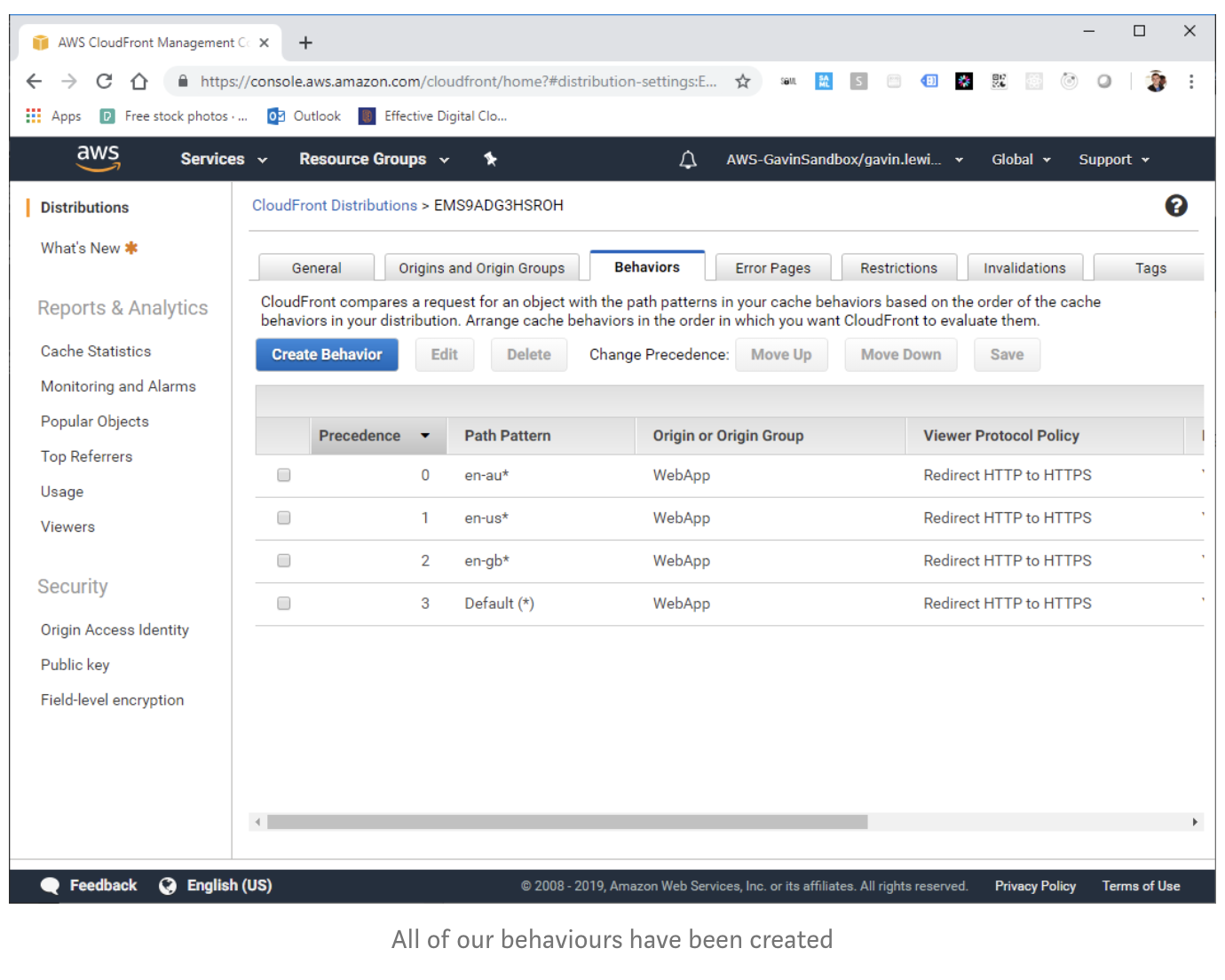Open the notifications bell icon
The image size is (1225, 980).
click(688, 160)
